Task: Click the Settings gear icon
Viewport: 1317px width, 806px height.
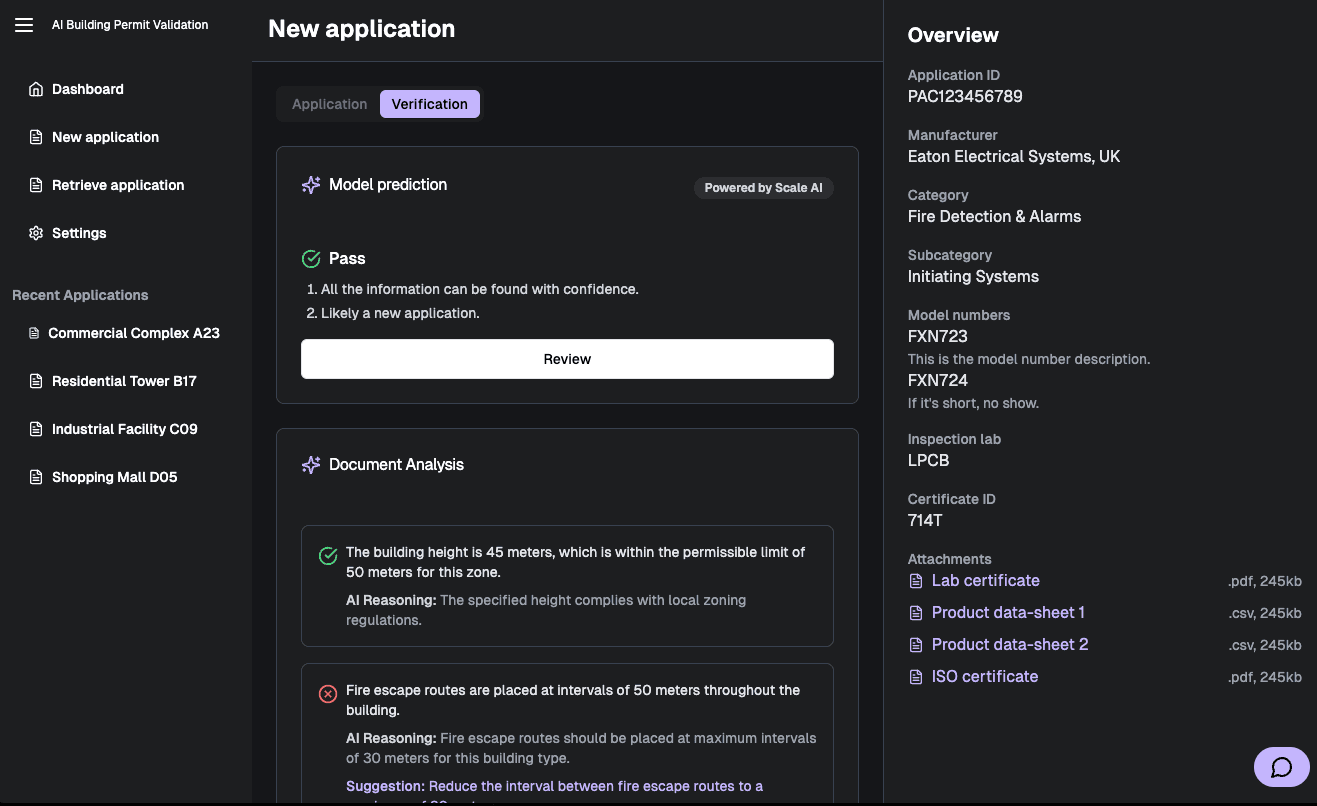Action: (x=36, y=233)
